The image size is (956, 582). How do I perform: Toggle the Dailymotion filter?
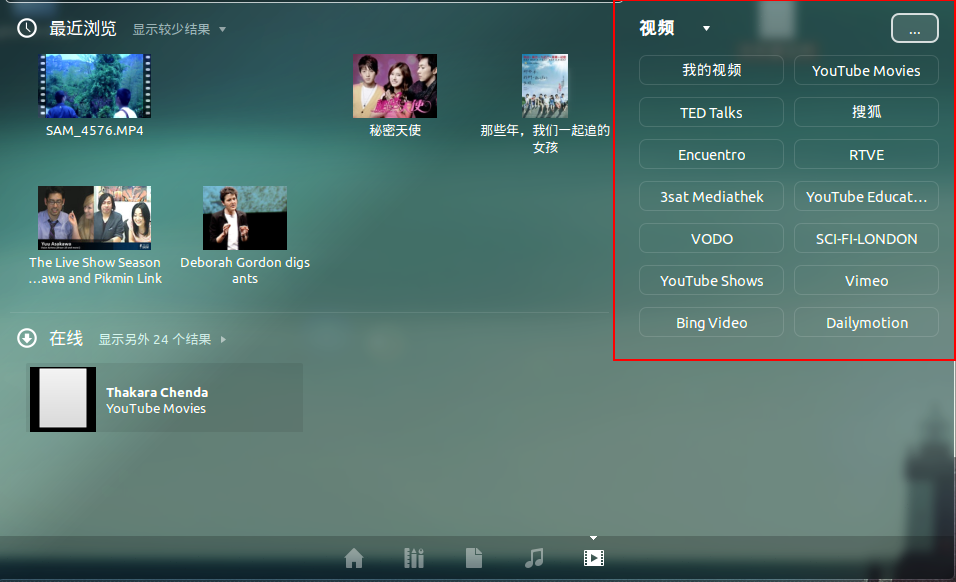click(866, 322)
